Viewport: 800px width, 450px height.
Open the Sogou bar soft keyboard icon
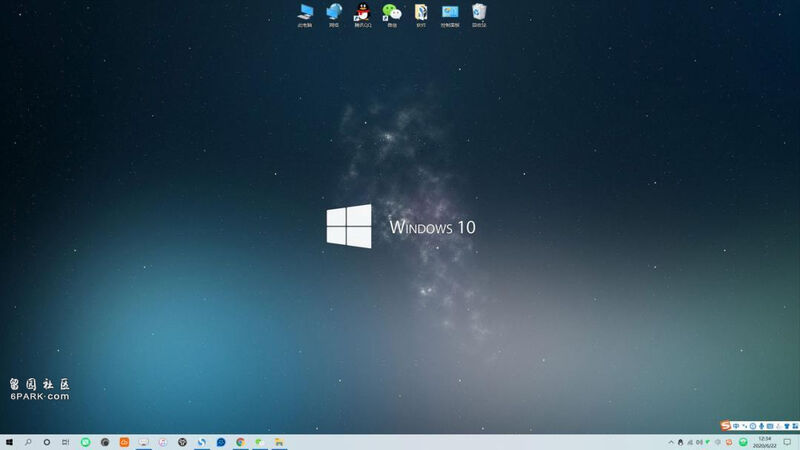[x=770, y=426]
